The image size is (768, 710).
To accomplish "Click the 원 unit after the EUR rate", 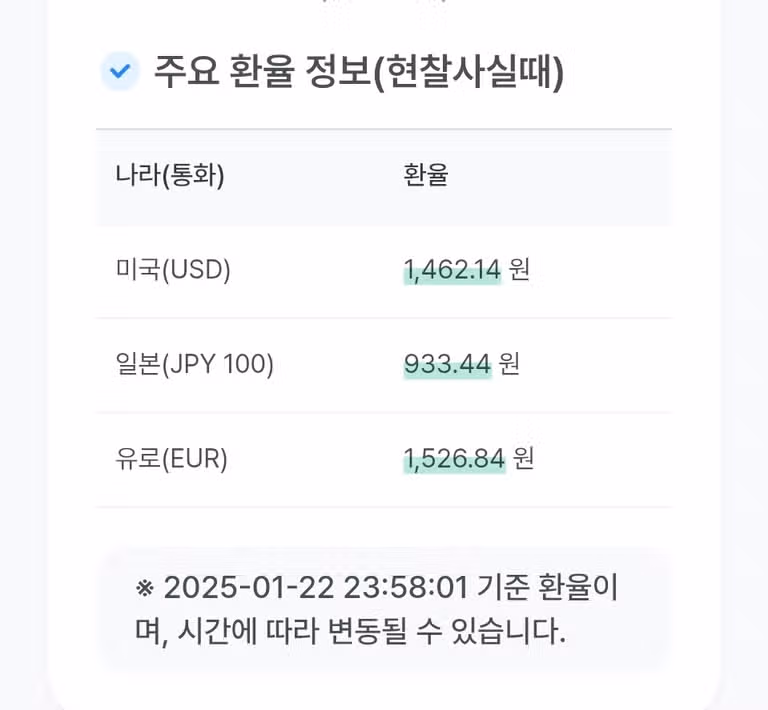I will click(x=523, y=458).
